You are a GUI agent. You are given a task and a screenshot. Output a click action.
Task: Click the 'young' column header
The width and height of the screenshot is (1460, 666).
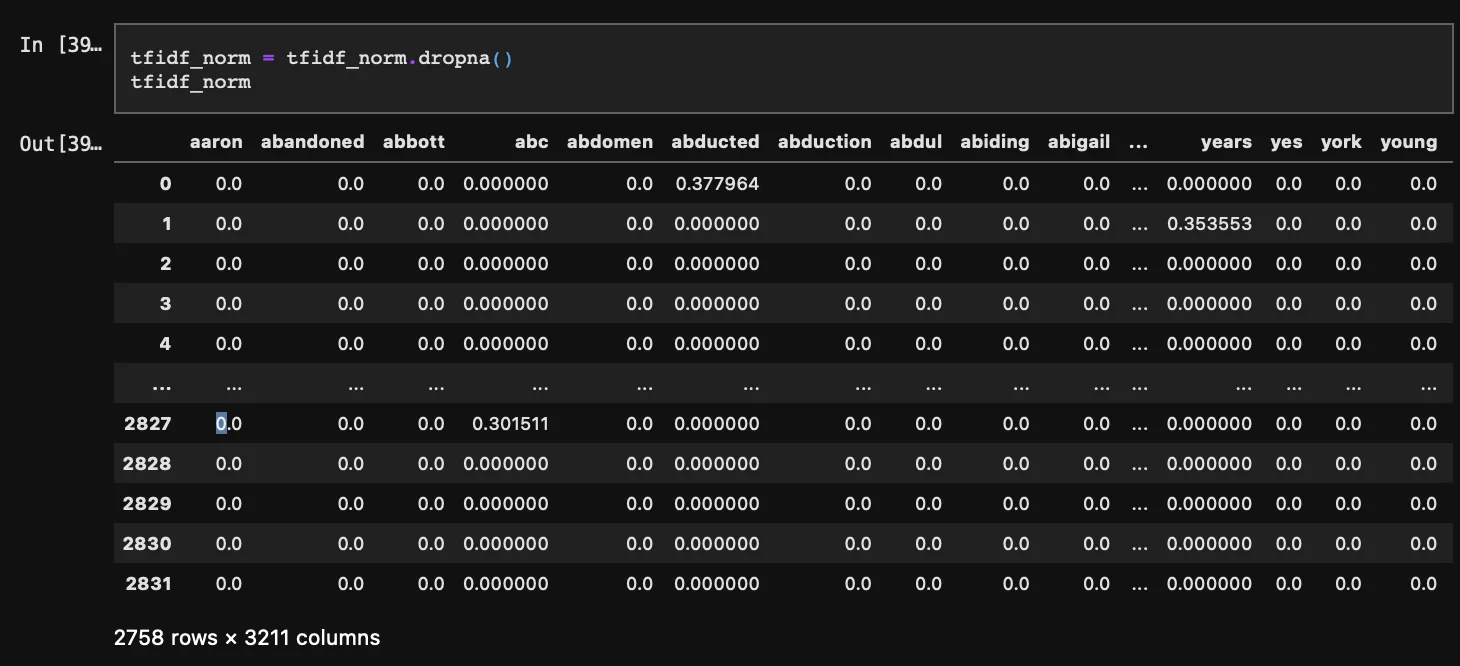coord(1408,142)
